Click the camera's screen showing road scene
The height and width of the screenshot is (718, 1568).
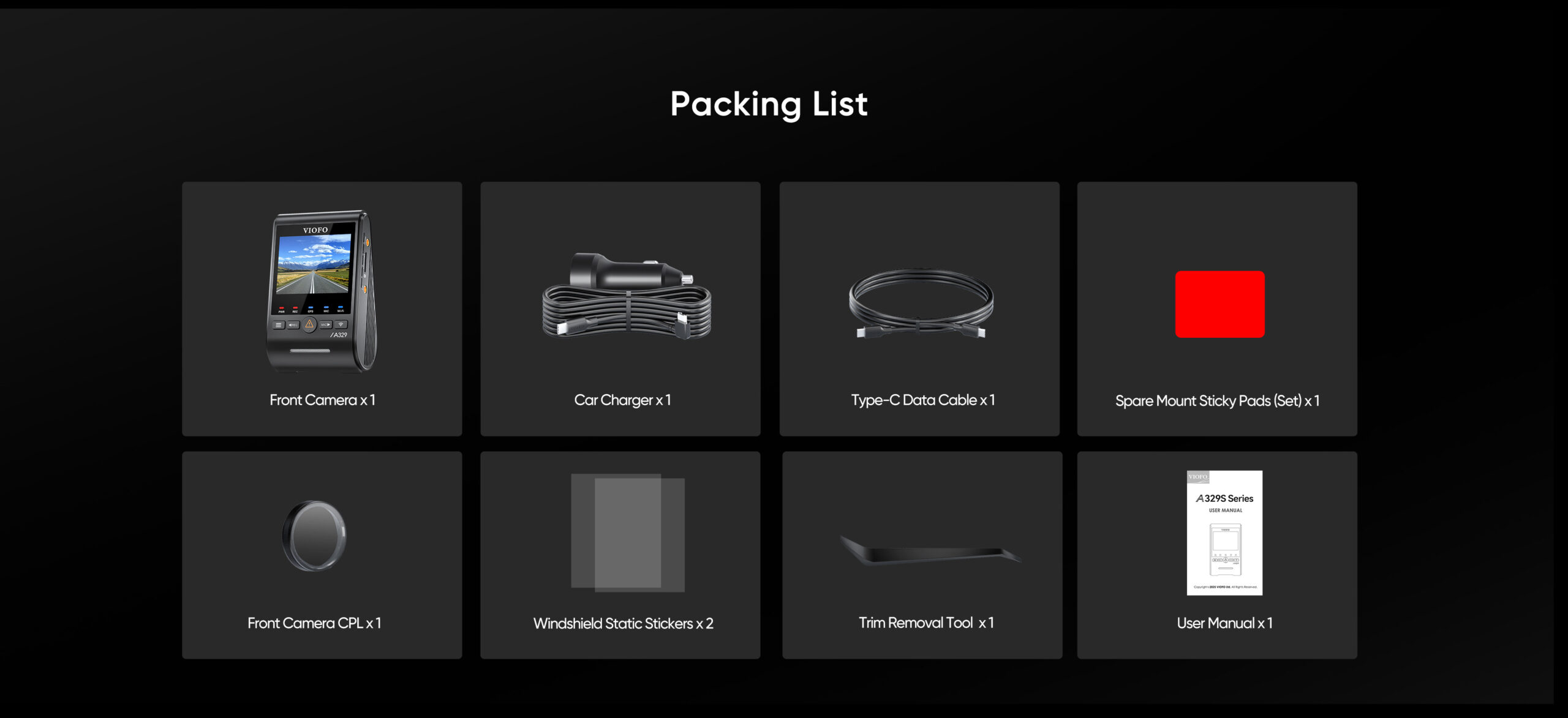314,264
